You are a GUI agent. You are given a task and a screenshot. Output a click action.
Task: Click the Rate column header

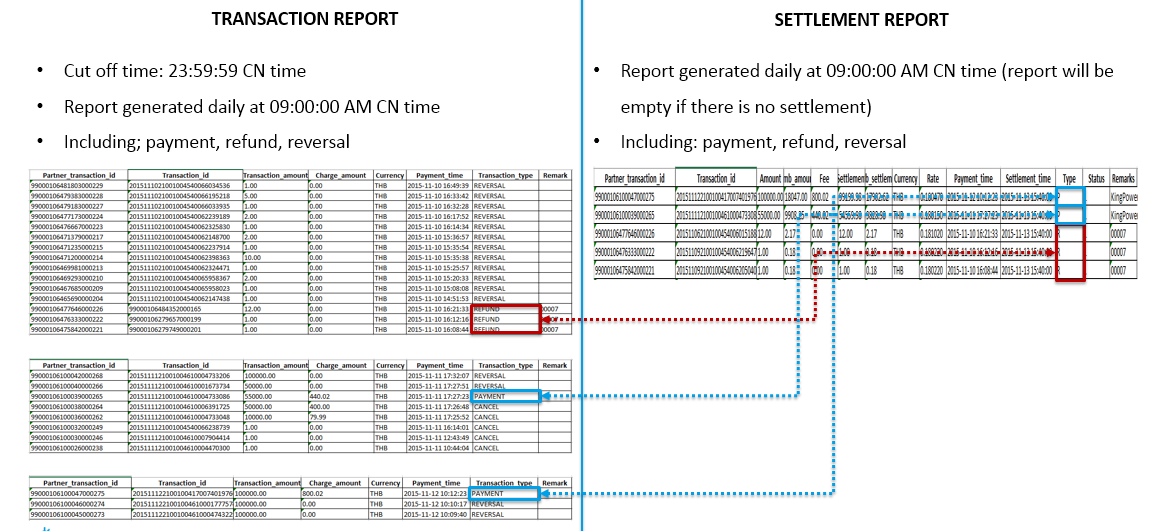[x=933, y=179]
